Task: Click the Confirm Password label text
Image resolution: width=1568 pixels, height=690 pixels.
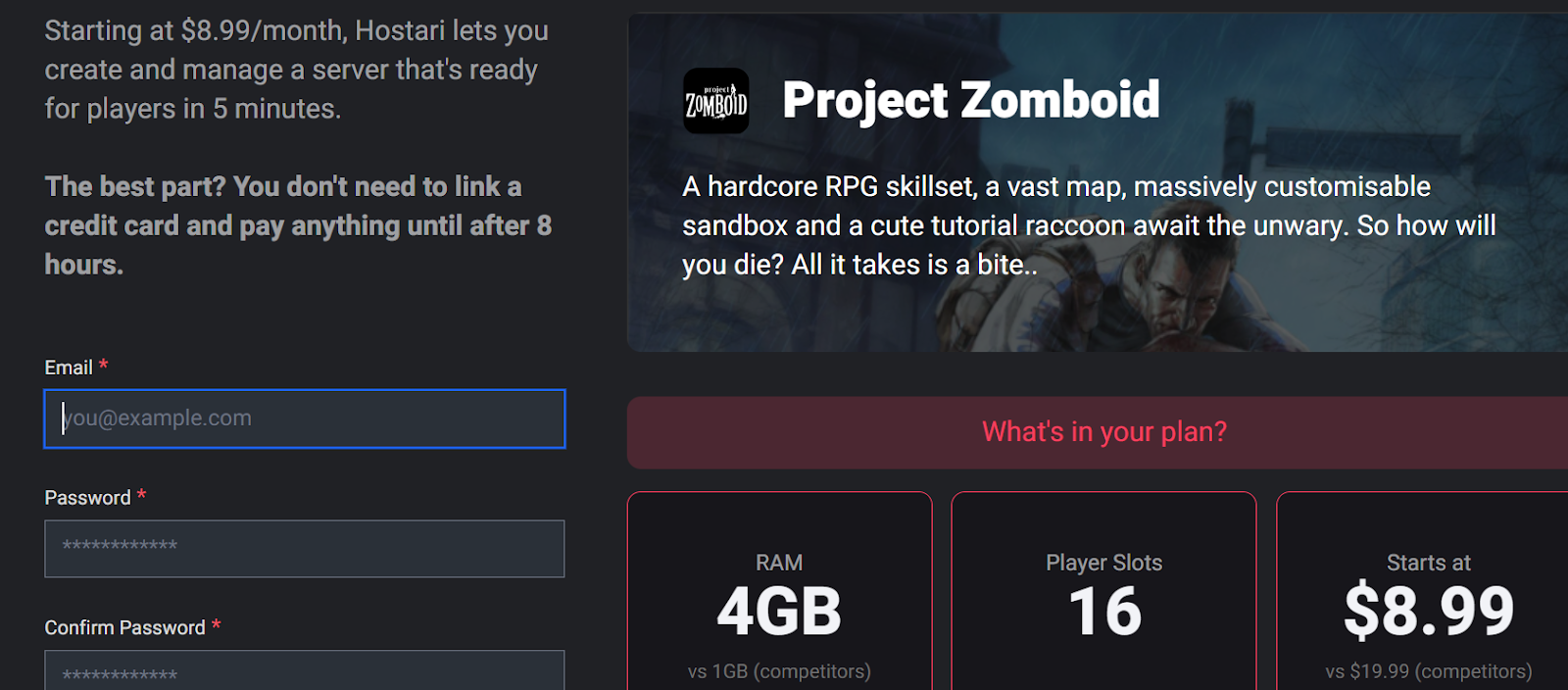Action: tap(124, 628)
